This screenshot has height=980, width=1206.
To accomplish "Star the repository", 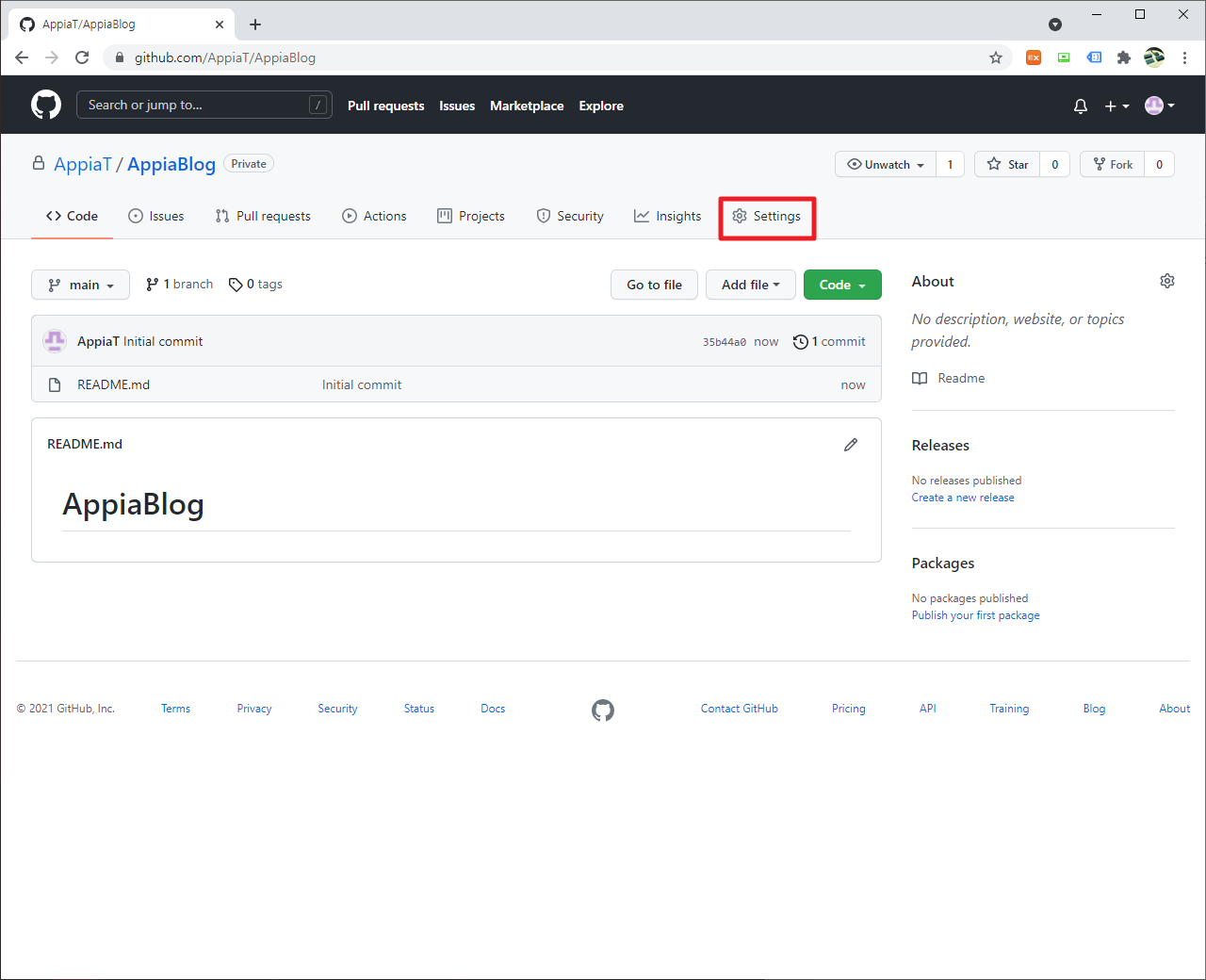I will (x=1007, y=164).
